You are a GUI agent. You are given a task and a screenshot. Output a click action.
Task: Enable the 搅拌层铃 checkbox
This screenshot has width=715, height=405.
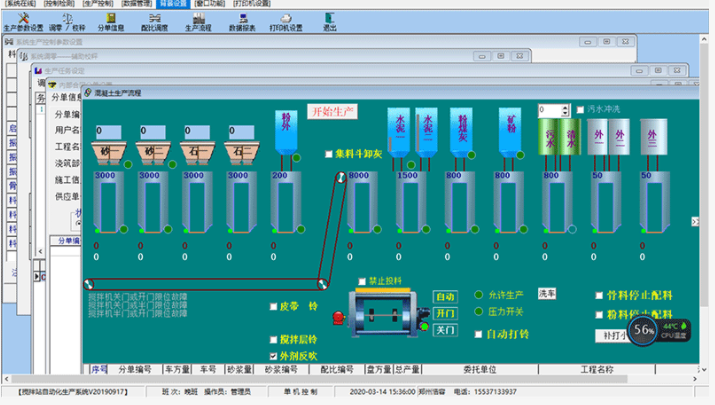coord(274,339)
